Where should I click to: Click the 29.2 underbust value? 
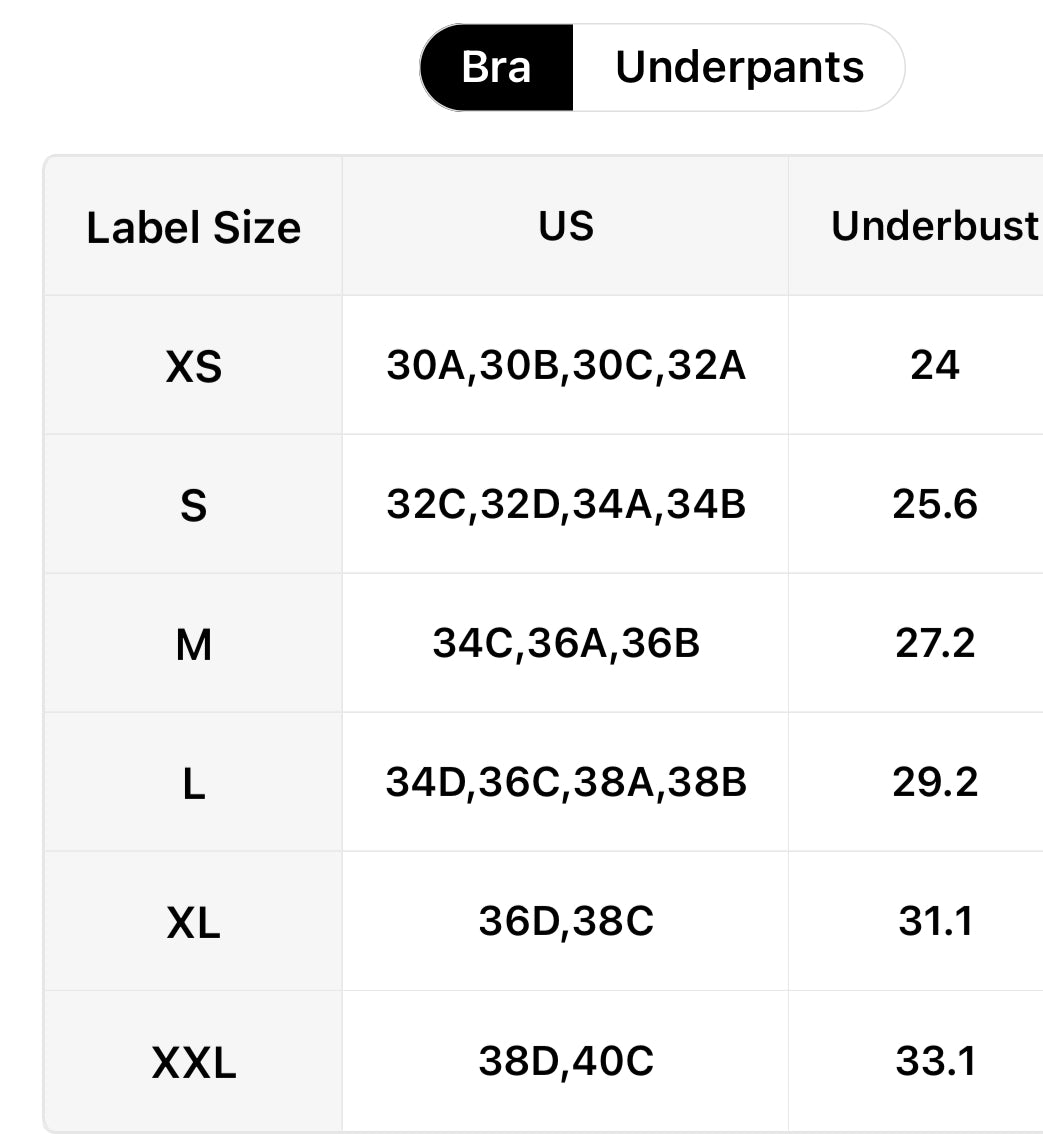point(935,782)
